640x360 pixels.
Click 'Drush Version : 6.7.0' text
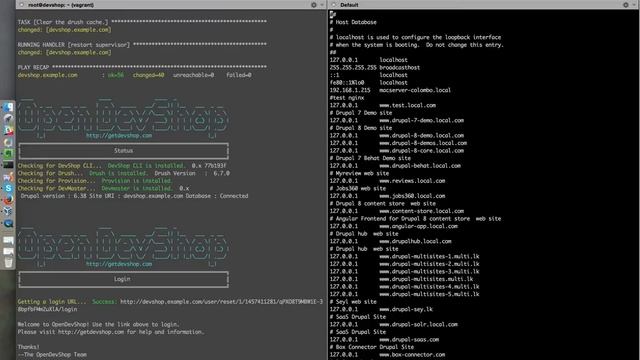[x=192, y=173]
